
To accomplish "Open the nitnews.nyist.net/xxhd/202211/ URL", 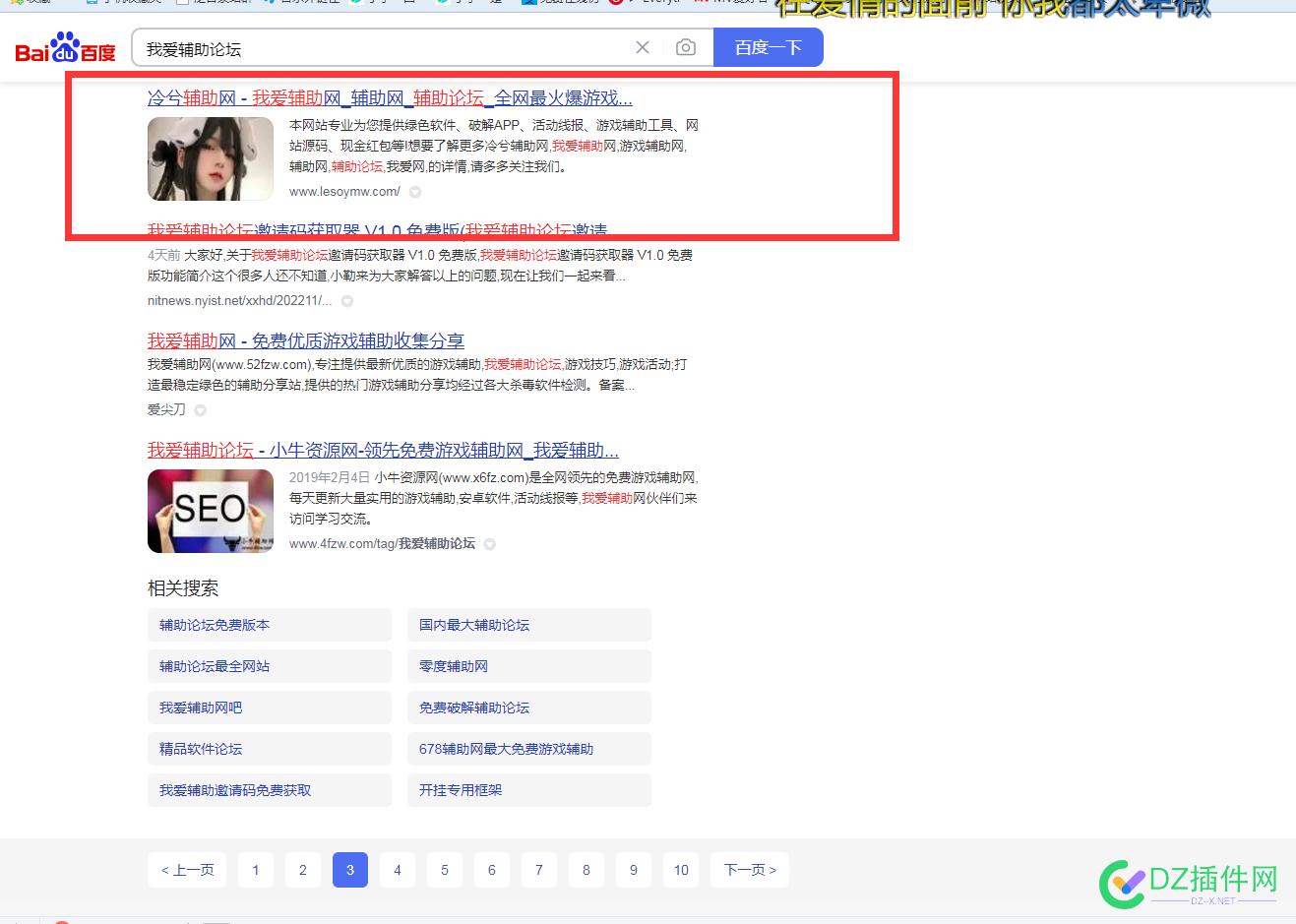I will [239, 301].
